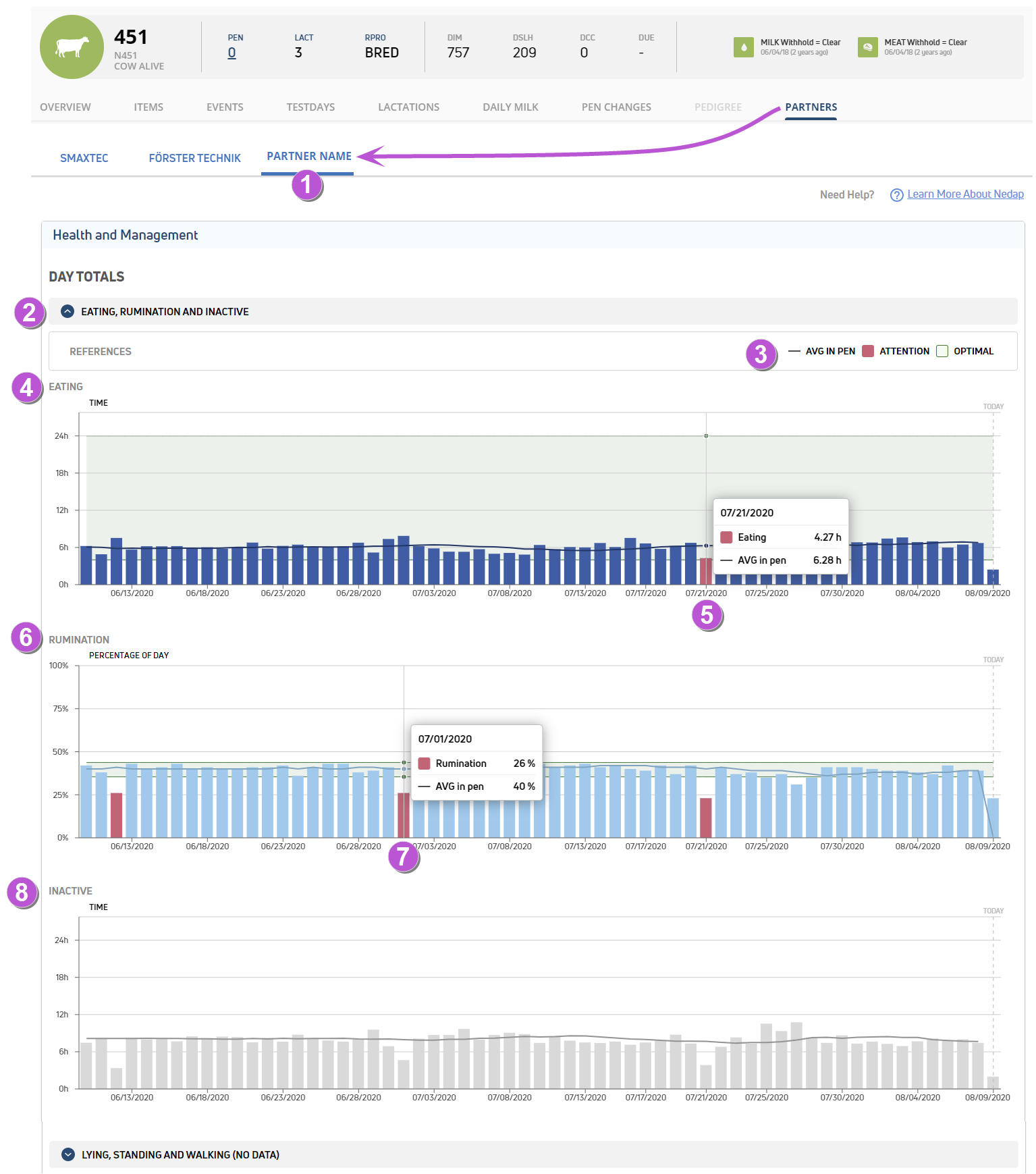Open Learn More About Nedap link

965,194
